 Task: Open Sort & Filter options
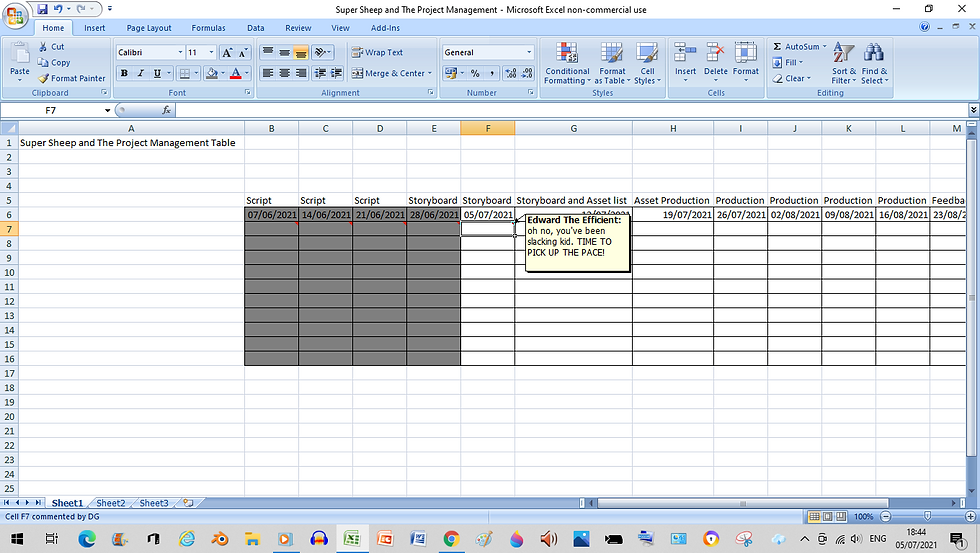[844, 63]
